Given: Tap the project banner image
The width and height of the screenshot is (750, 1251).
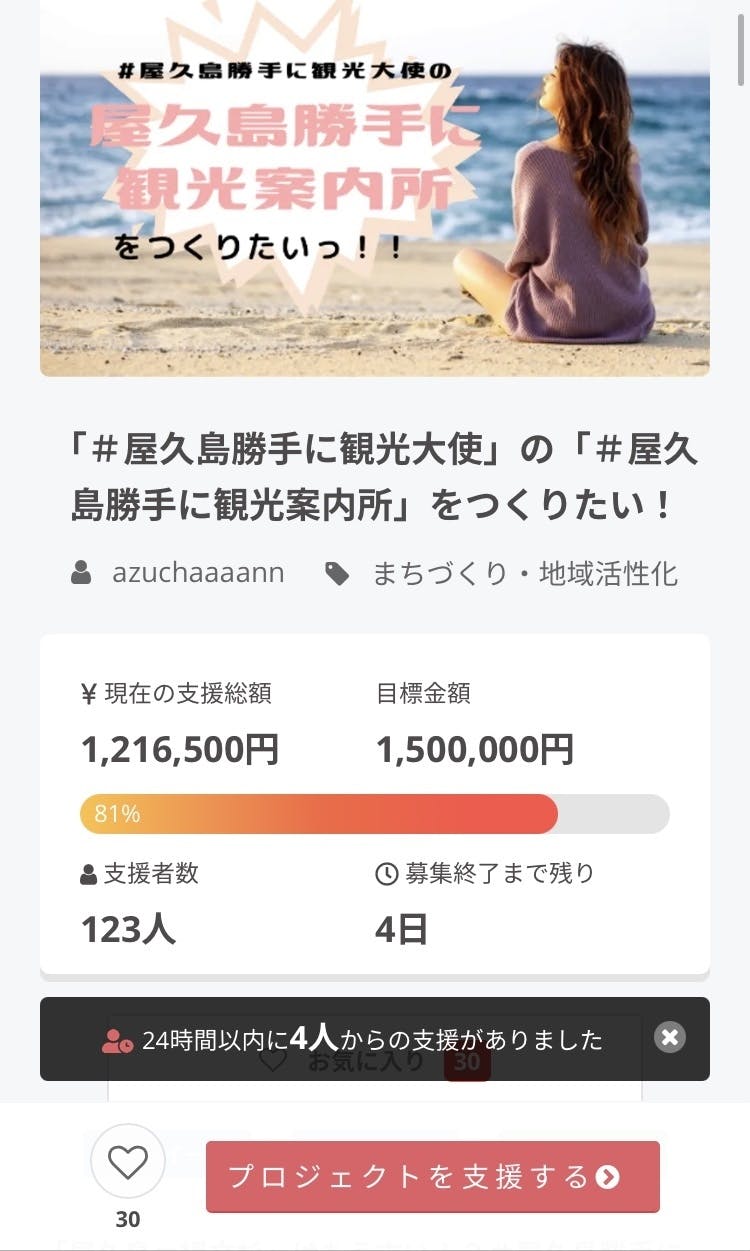Looking at the screenshot, I should pos(374,190).
